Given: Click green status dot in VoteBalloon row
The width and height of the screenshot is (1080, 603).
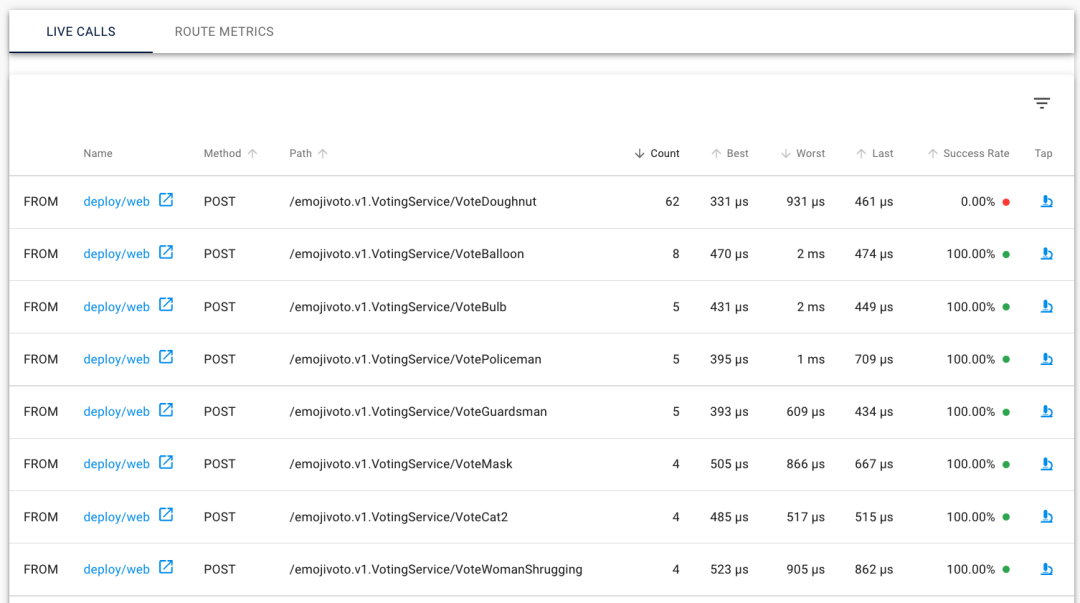Looking at the screenshot, I should click(x=1006, y=254).
